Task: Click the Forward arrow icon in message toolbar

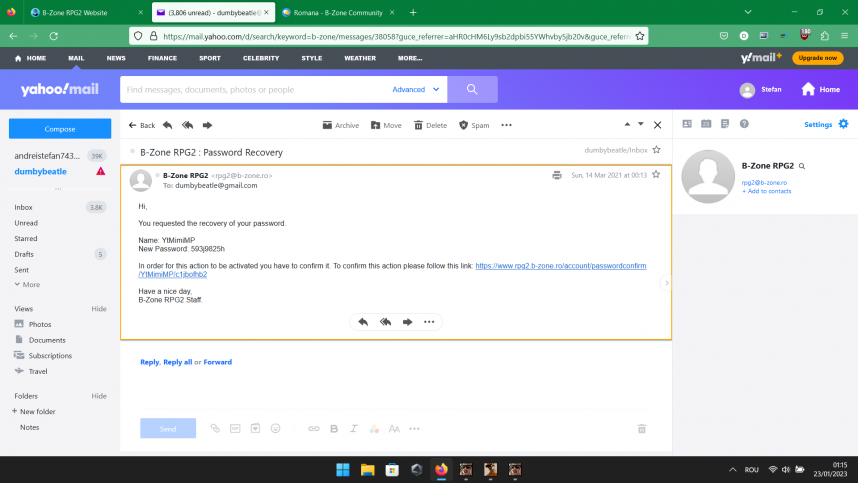Action: 207,125
